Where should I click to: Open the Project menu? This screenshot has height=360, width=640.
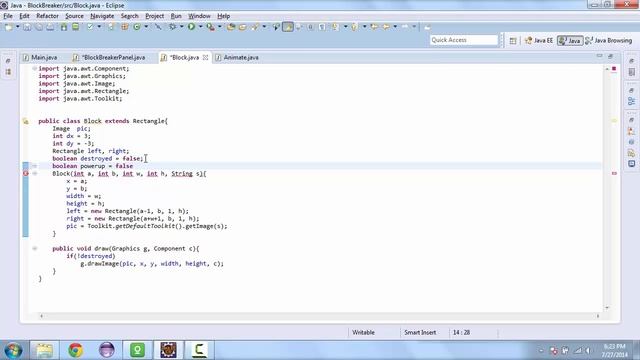[x=154, y=16]
